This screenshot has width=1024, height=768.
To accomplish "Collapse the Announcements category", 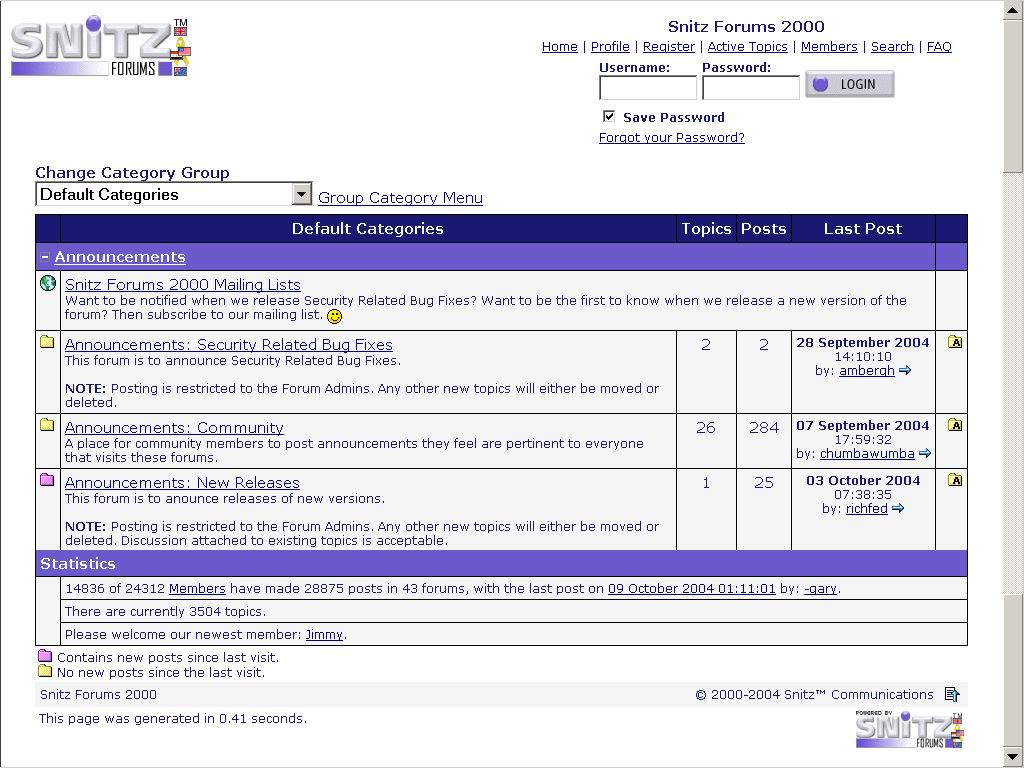I will (x=44, y=257).
